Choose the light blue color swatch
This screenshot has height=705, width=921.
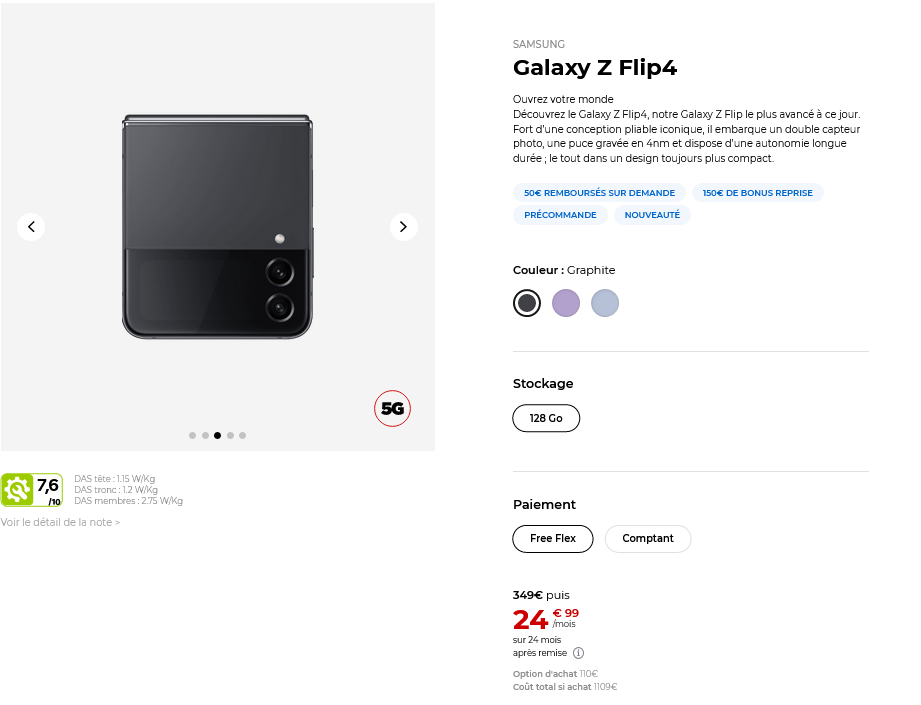pos(605,303)
